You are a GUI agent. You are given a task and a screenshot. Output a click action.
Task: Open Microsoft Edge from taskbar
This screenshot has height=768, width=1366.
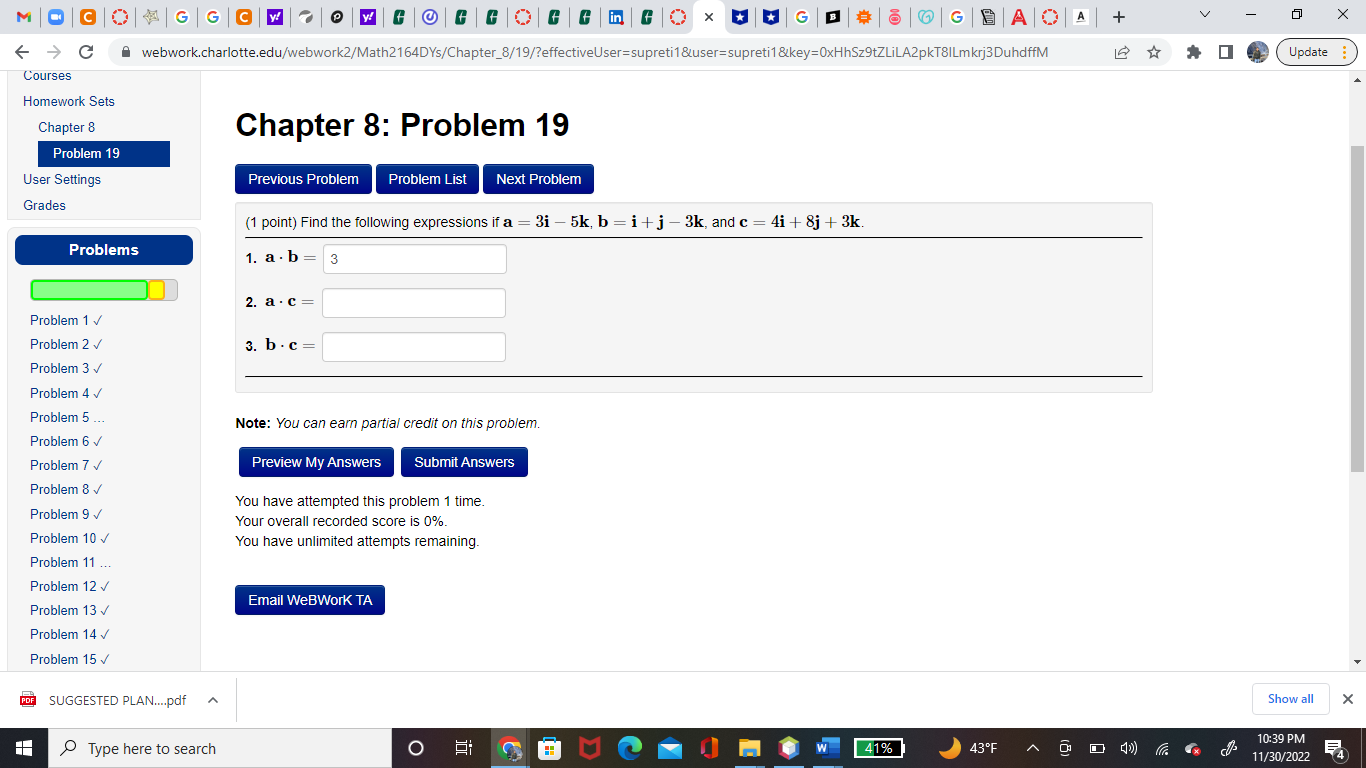pos(629,748)
